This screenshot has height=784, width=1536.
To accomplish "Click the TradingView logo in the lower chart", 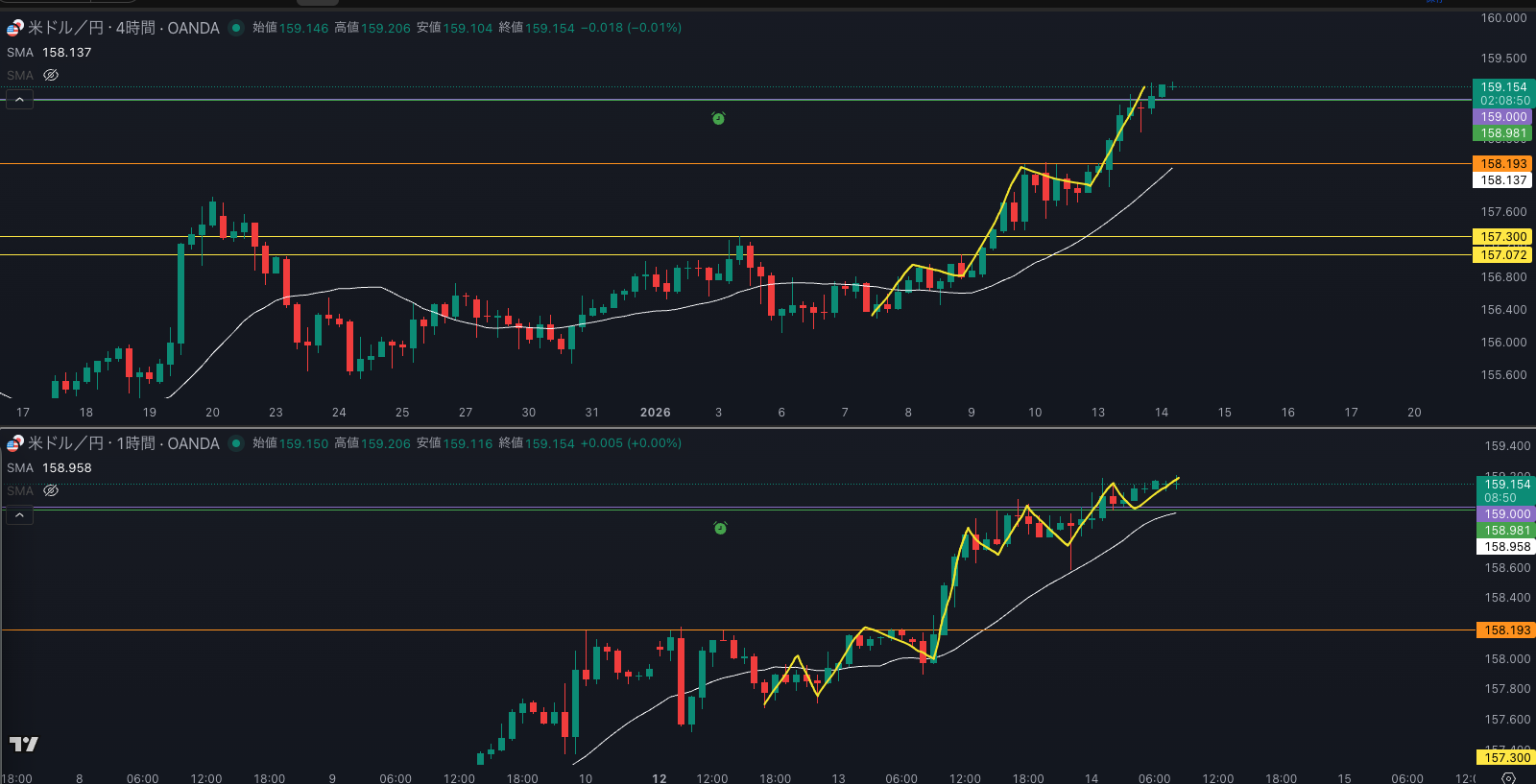I will point(24,744).
